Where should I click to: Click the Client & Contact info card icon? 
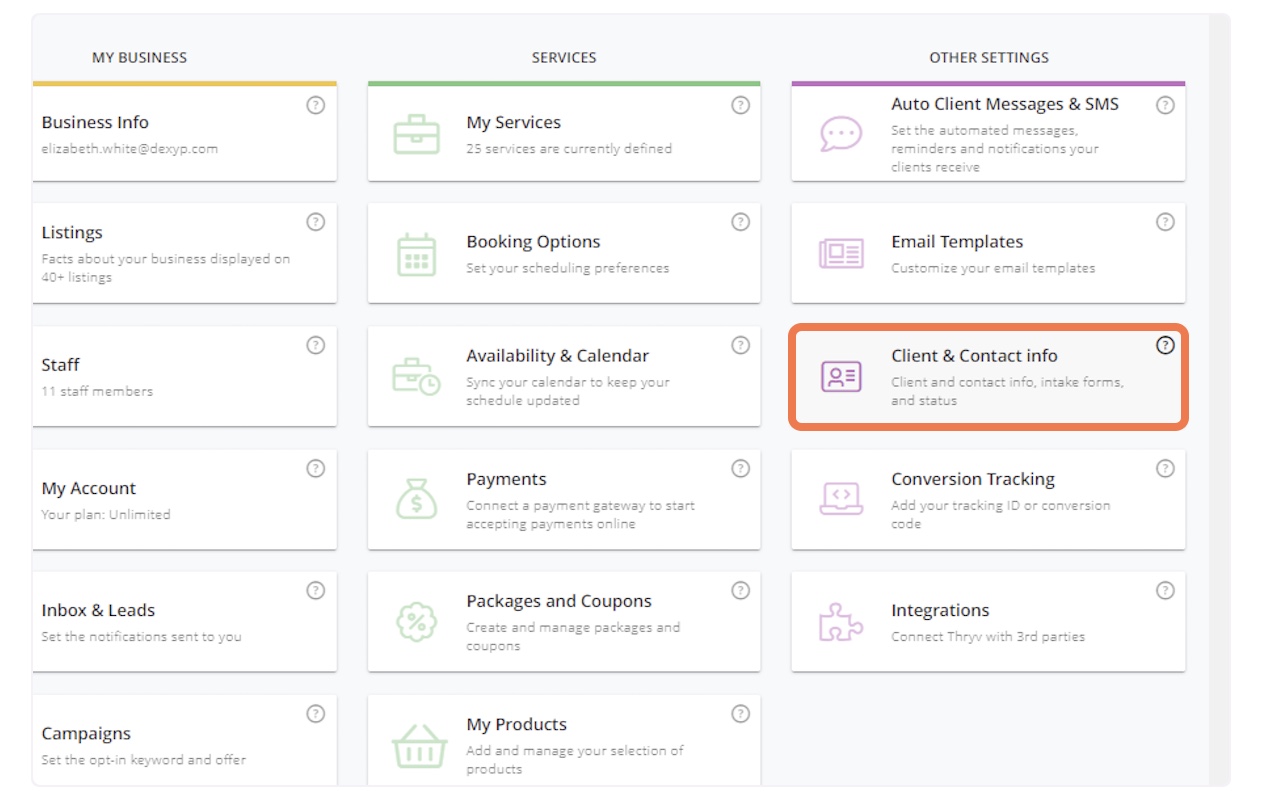pyautogui.click(x=840, y=377)
